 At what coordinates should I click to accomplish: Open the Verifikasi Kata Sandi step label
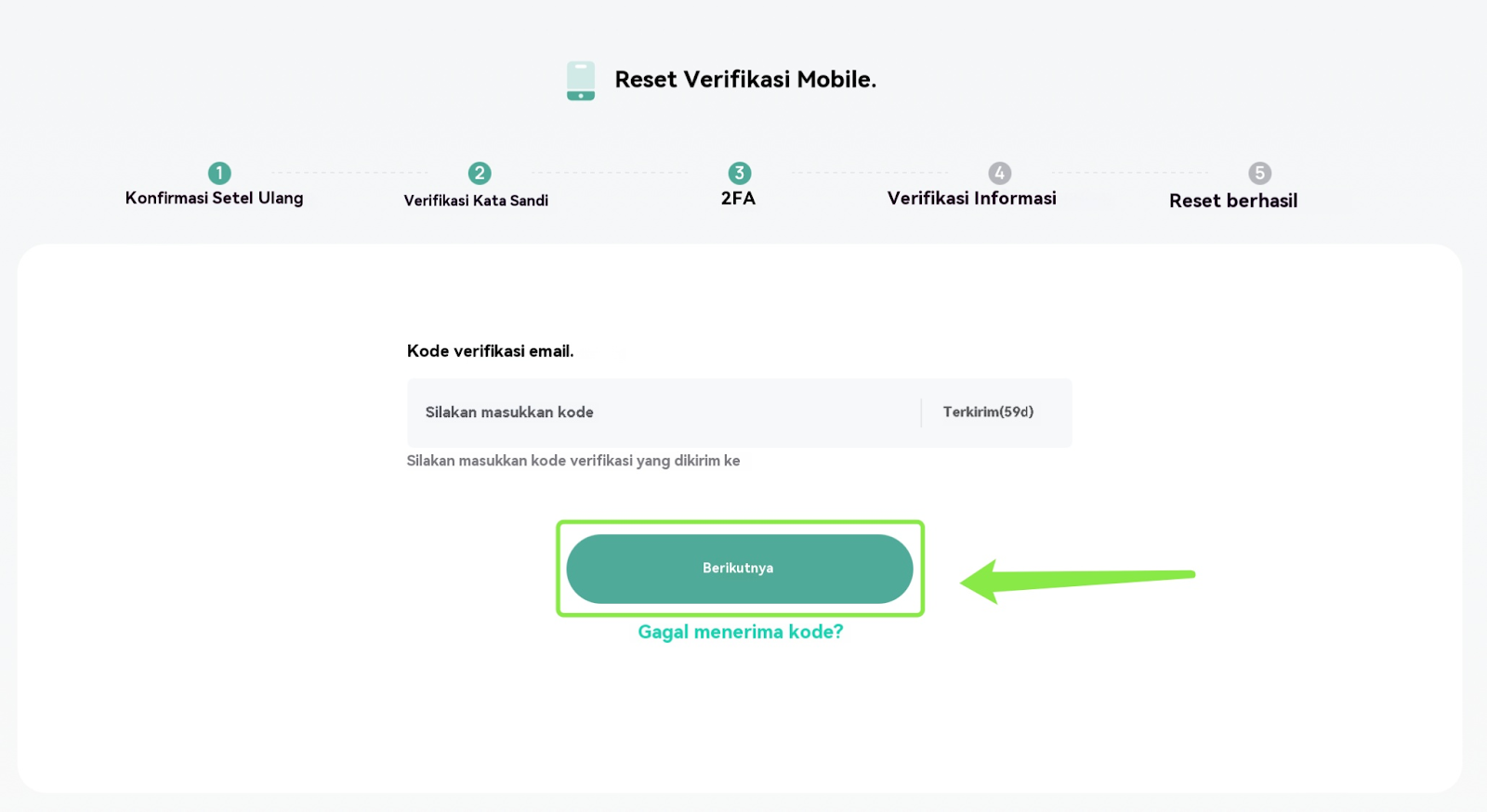pyautogui.click(x=476, y=201)
